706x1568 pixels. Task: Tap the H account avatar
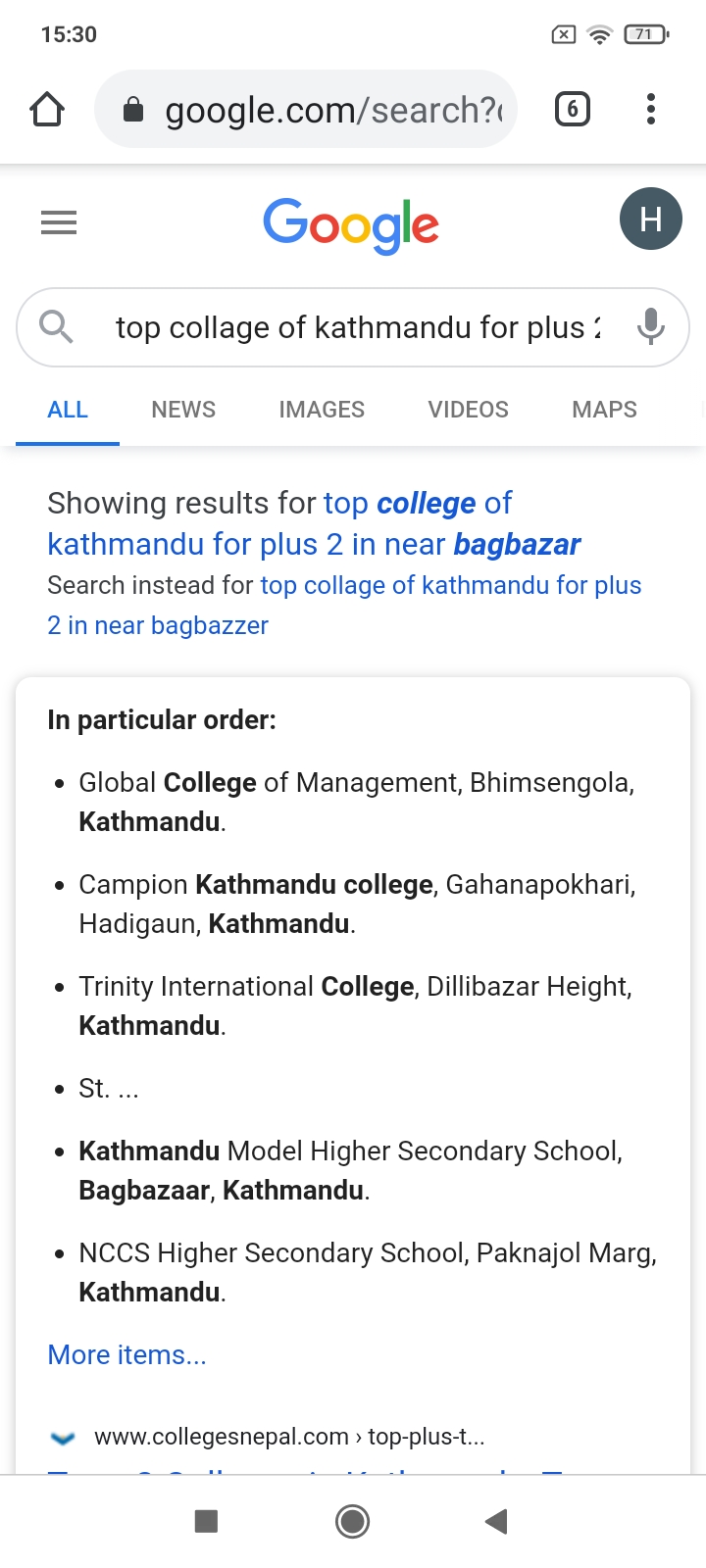pos(650,219)
